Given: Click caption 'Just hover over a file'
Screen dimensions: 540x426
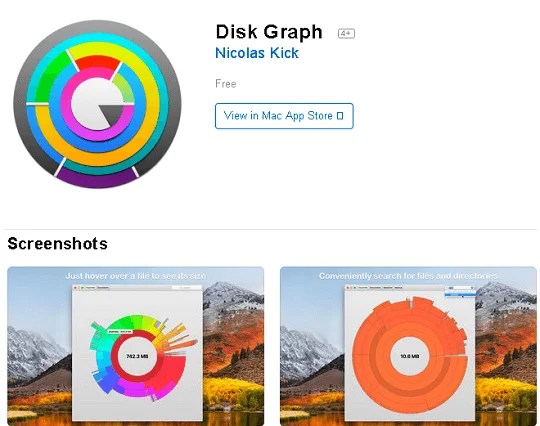Looking at the screenshot, I should (x=136, y=276).
